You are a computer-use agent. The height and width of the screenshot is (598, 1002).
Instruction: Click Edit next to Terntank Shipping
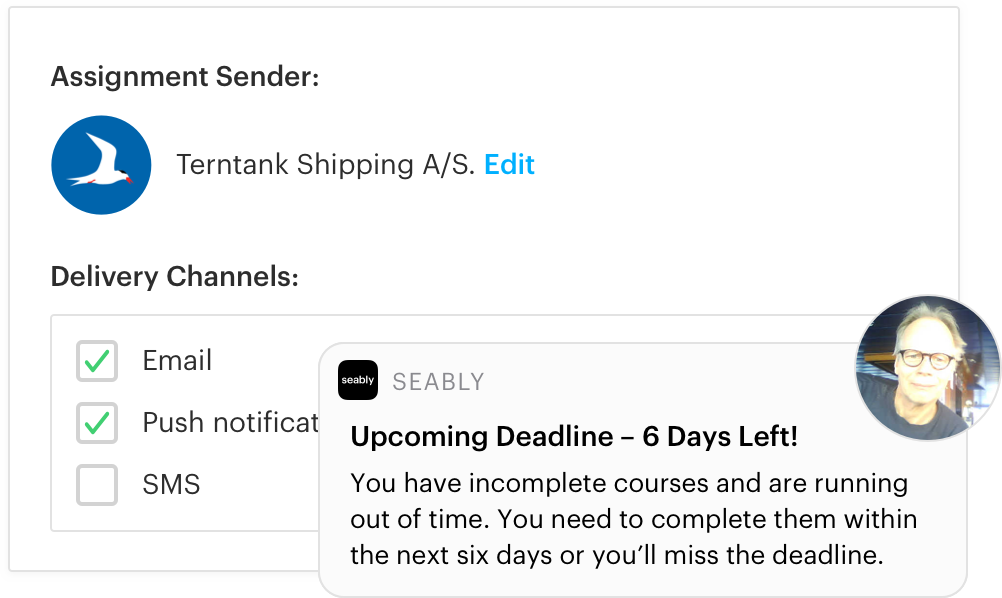click(x=509, y=165)
